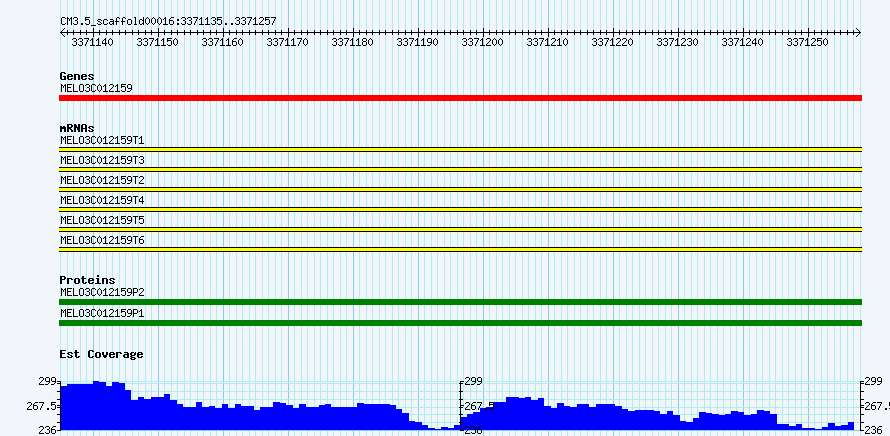Click ruler position 3371210
The image size is (890, 436).
tap(548, 42)
